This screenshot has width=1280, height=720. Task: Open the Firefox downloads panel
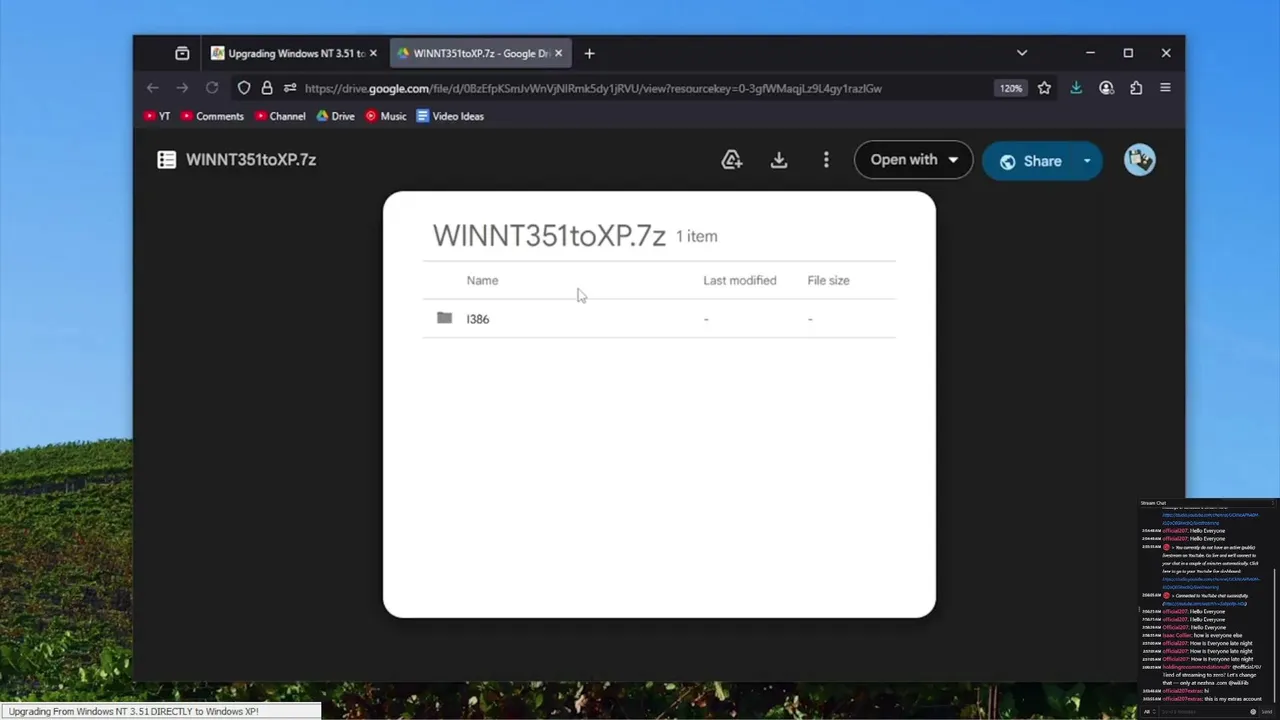[x=1076, y=88]
